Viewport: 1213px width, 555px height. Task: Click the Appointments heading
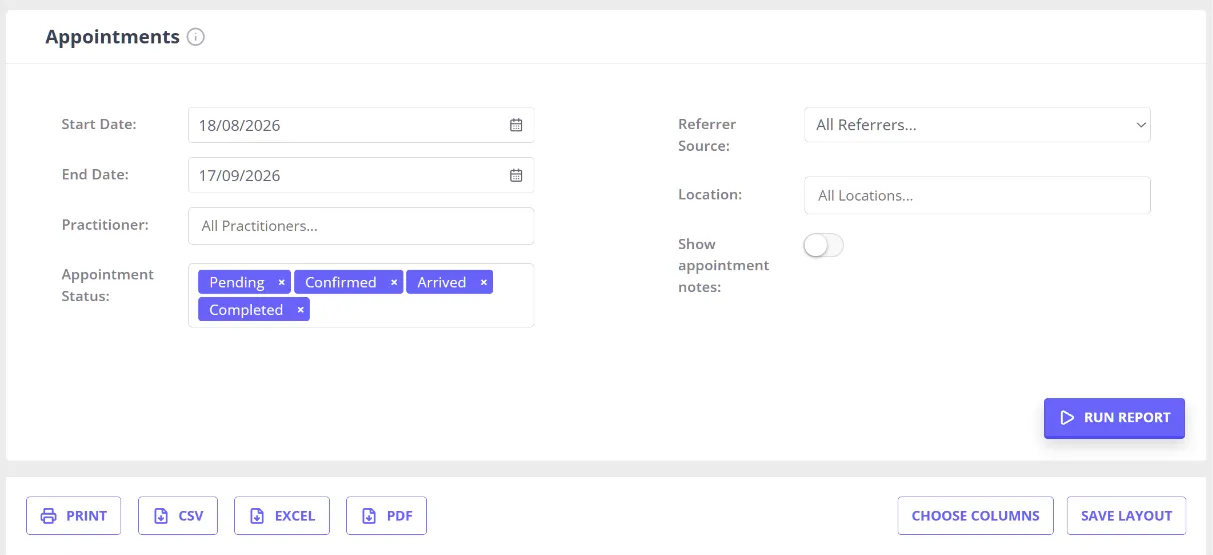click(113, 37)
